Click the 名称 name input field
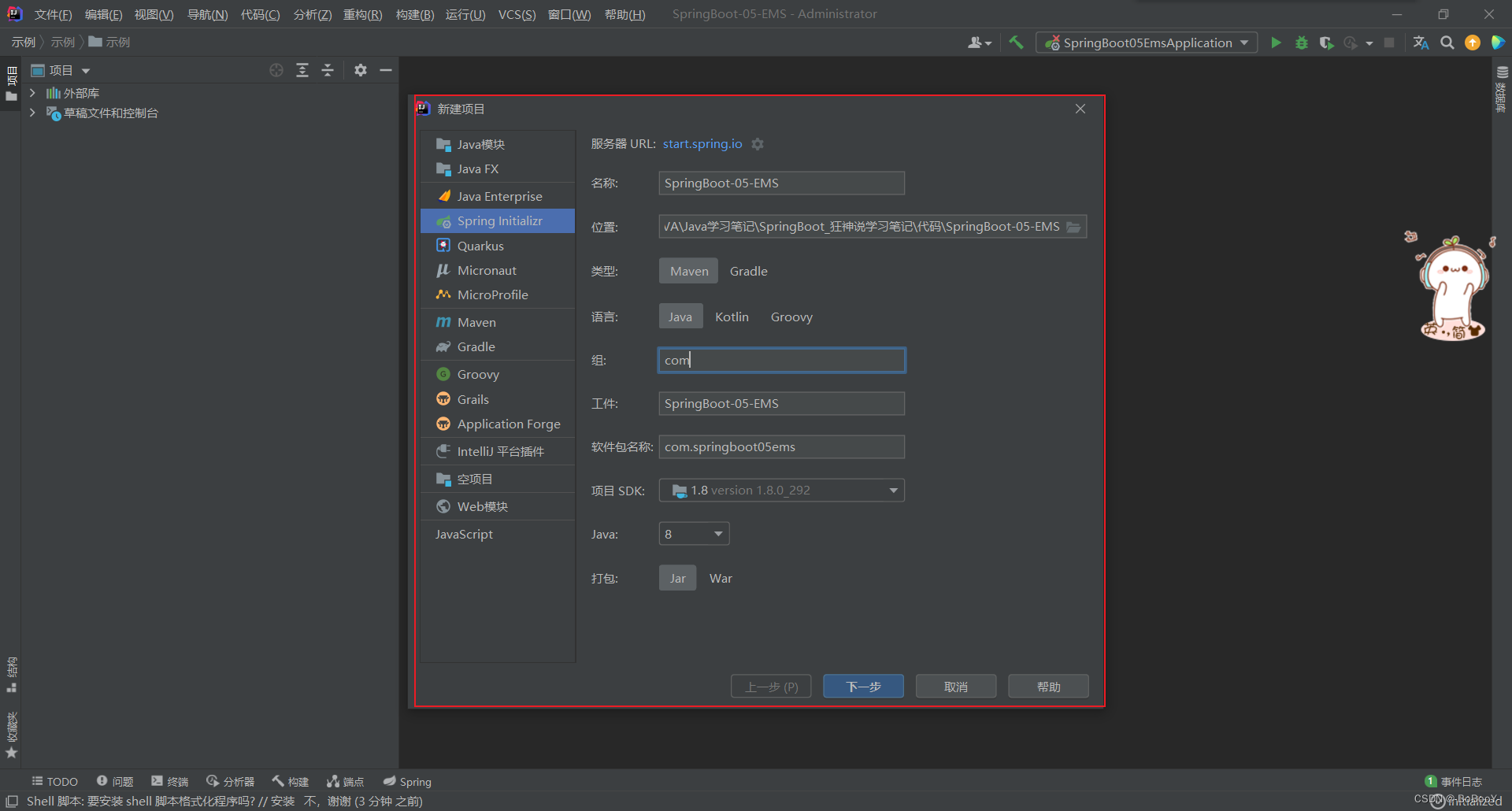Viewport: 1512px width, 811px height. click(x=781, y=183)
